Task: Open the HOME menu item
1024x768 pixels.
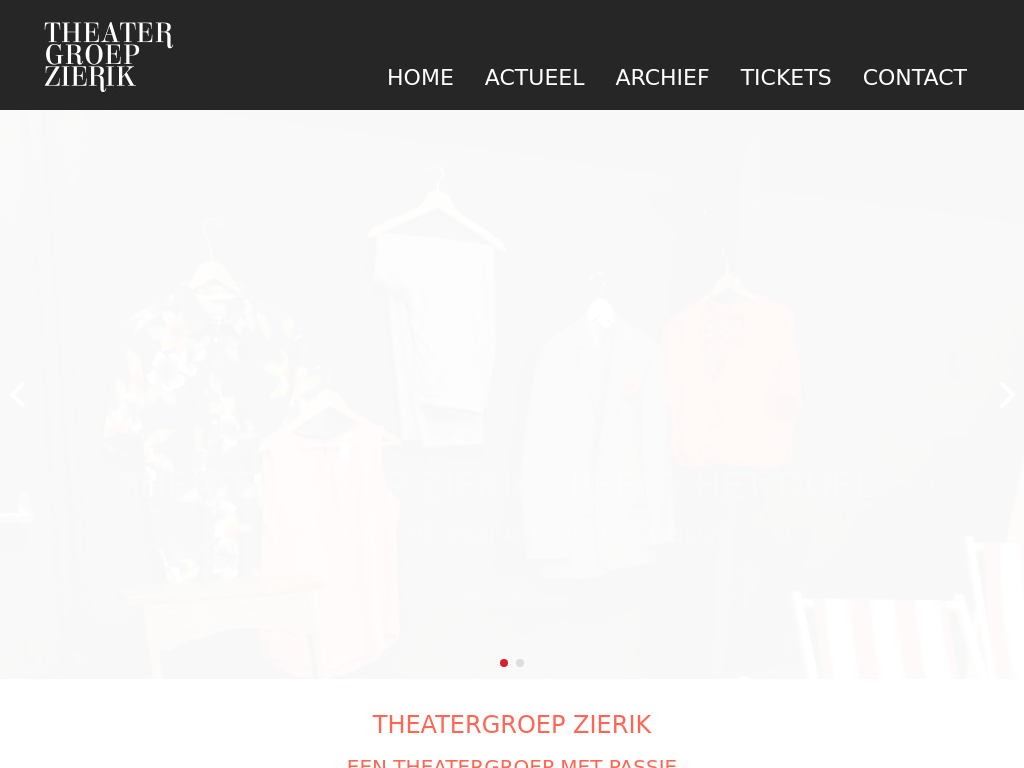Action: 420,77
